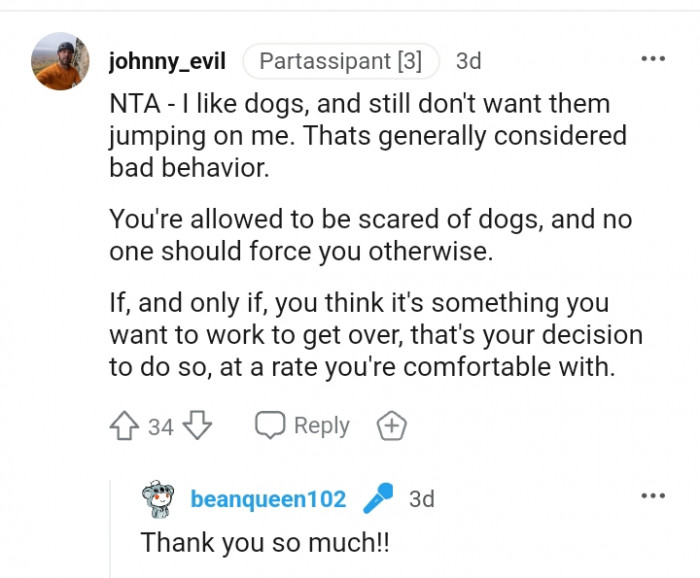Screen dimensions: 700x578
Task: Click the paragraph starting with 'NTA - I like dogs'
Action: tap(367, 136)
